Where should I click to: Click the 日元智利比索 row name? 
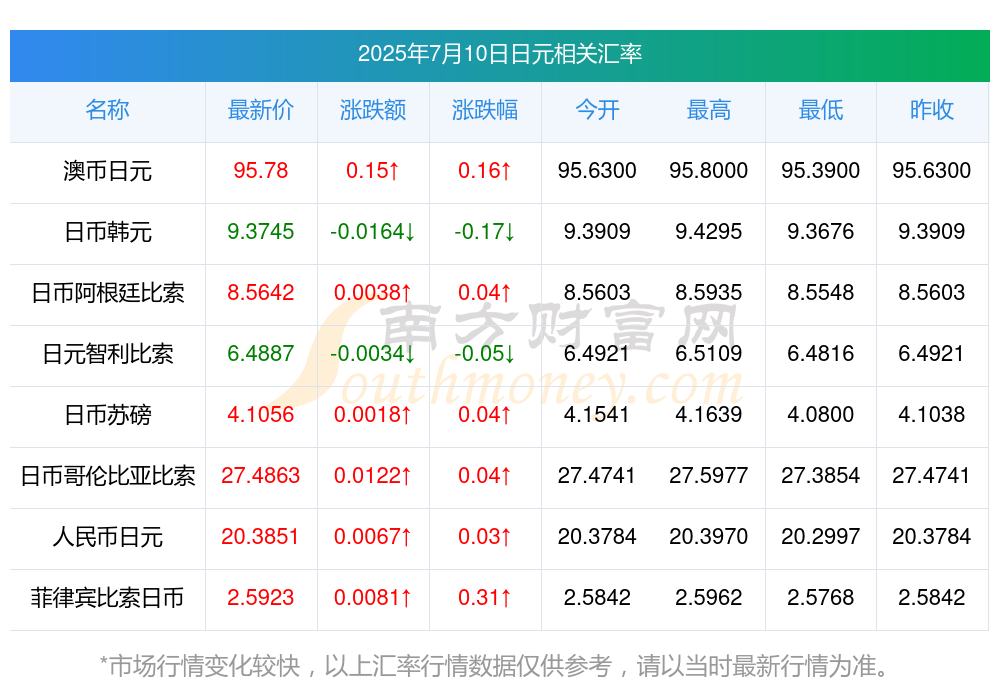[x=107, y=353]
